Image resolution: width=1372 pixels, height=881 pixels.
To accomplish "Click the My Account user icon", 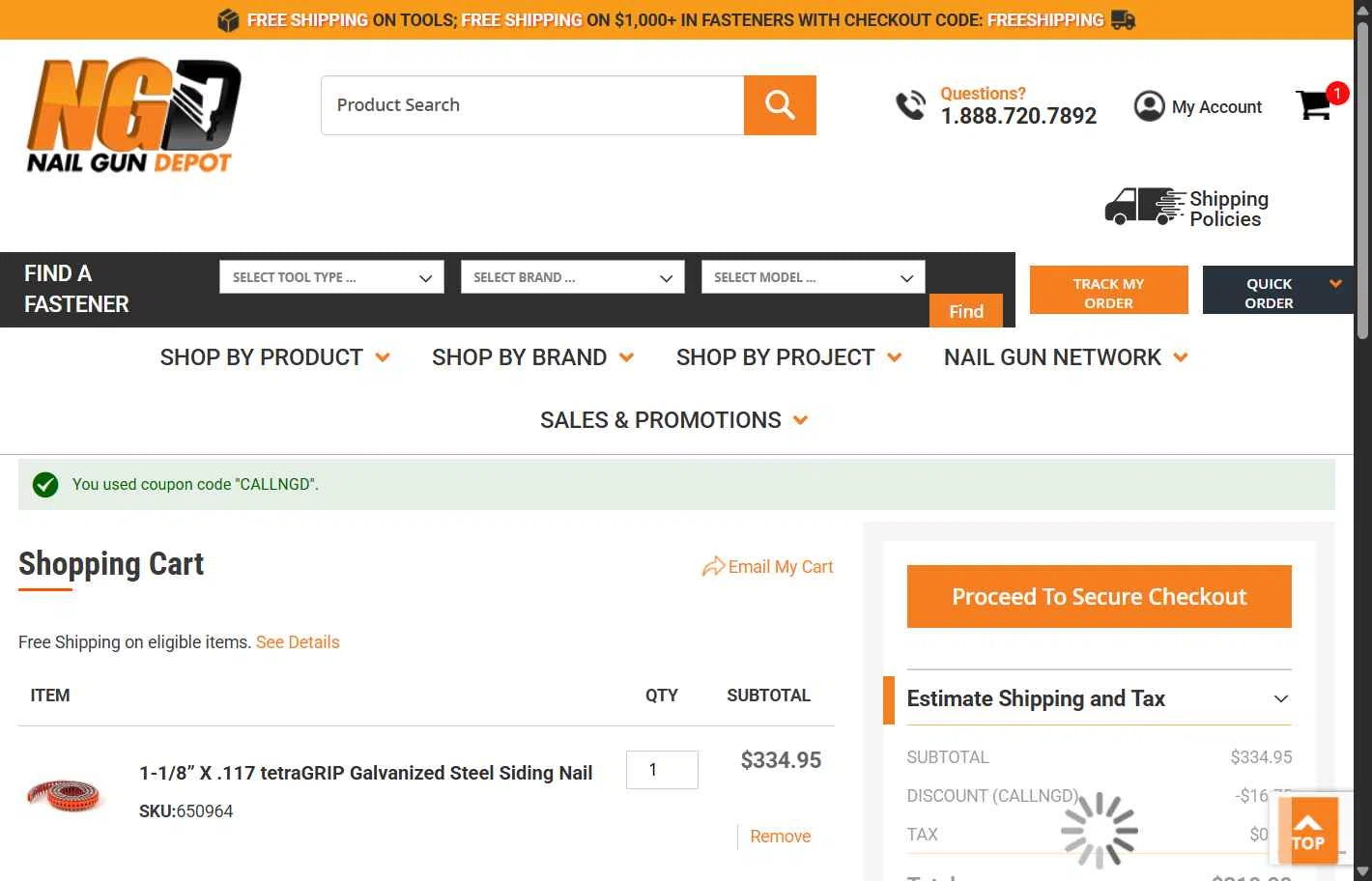I will click(1149, 106).
